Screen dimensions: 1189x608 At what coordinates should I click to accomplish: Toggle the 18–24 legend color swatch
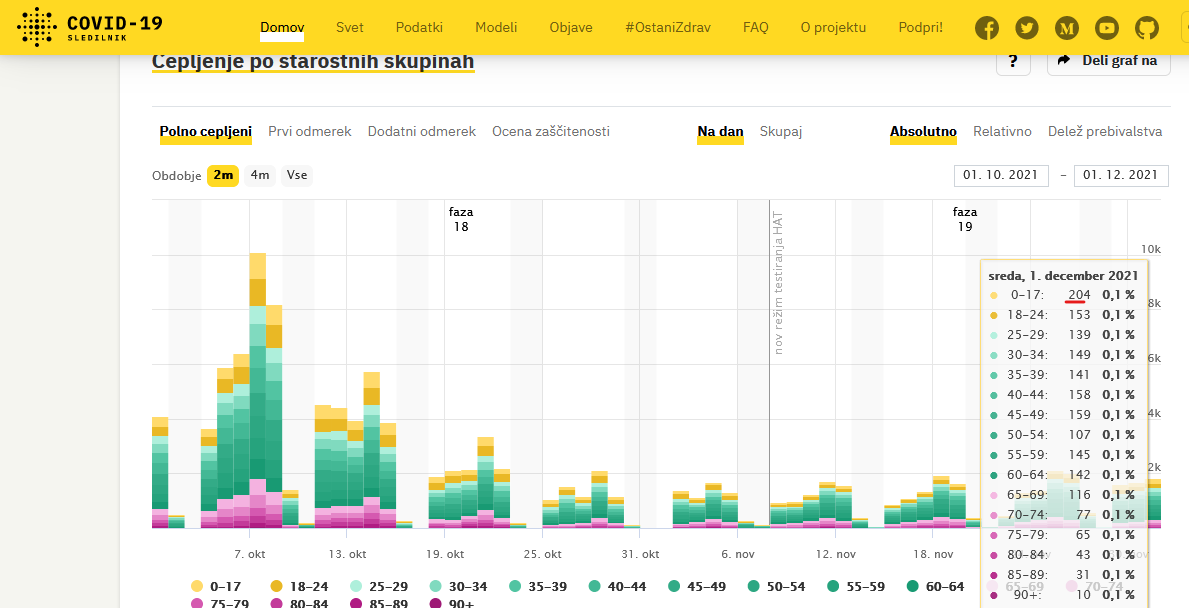[277, 586]
